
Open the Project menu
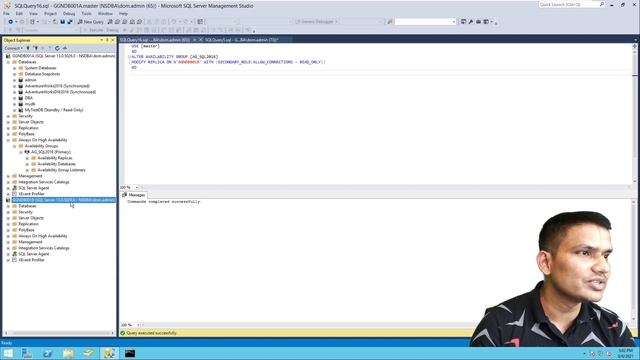[x=50, y=13]
